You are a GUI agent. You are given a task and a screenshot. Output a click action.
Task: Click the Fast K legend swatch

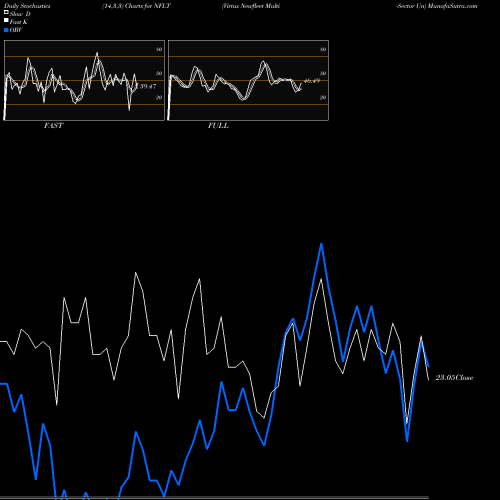pyautogui.click(x=6, y=21)
